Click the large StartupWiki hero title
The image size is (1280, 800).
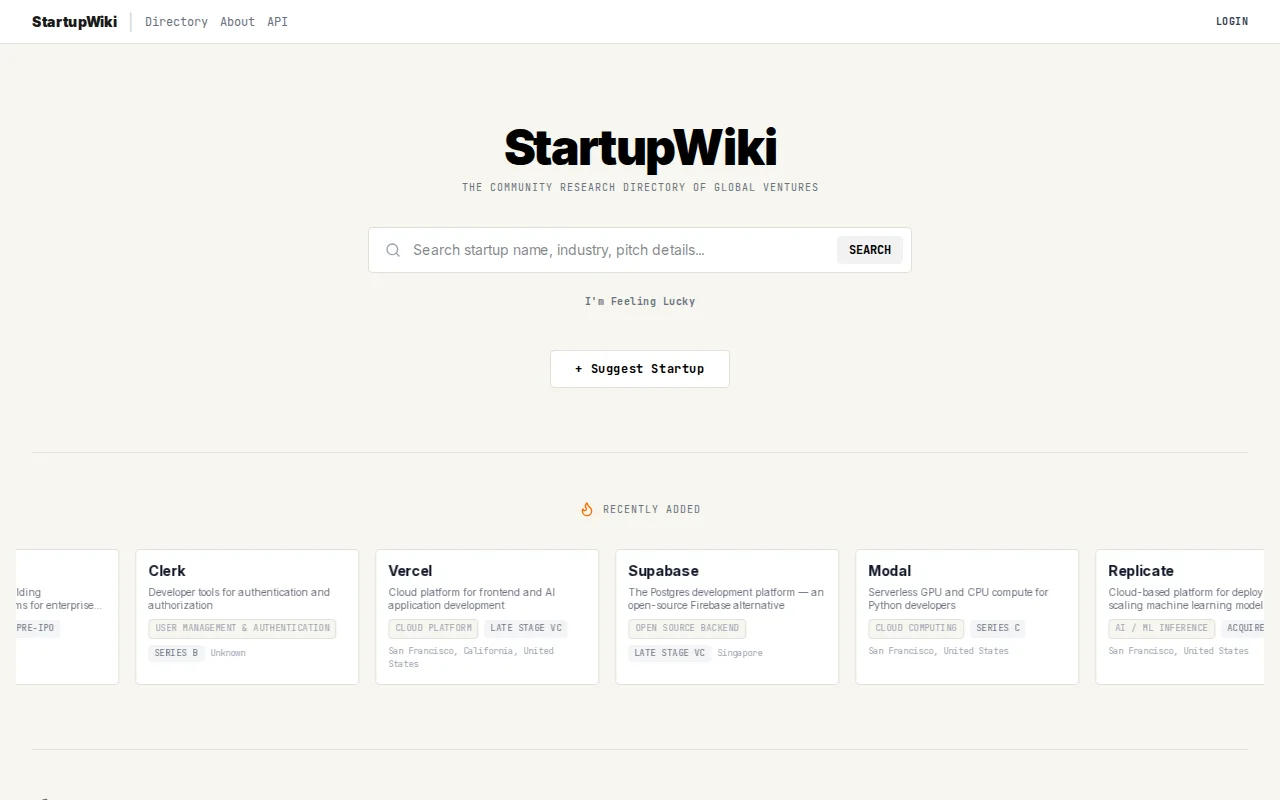pos(640,148)
